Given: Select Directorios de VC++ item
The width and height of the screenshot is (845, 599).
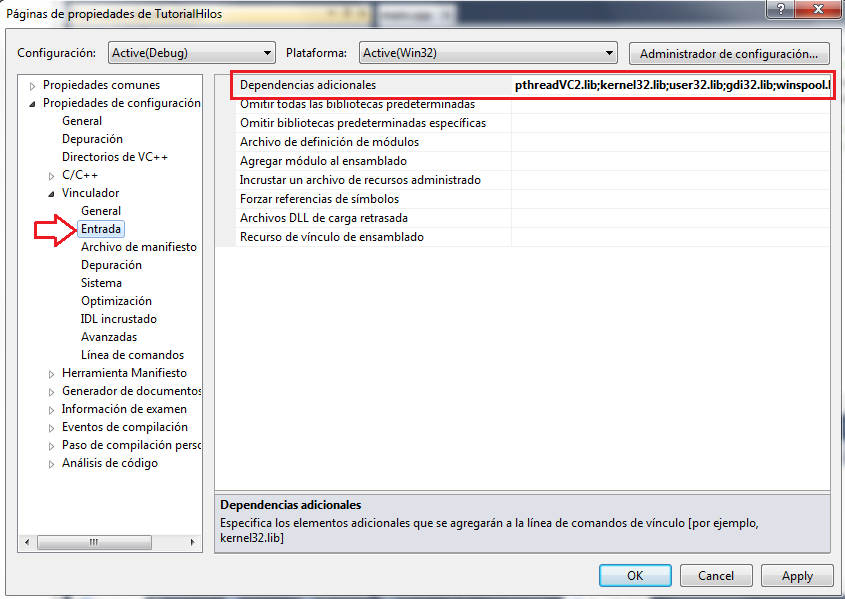Looking at the screenshot, I should (115, 157).
